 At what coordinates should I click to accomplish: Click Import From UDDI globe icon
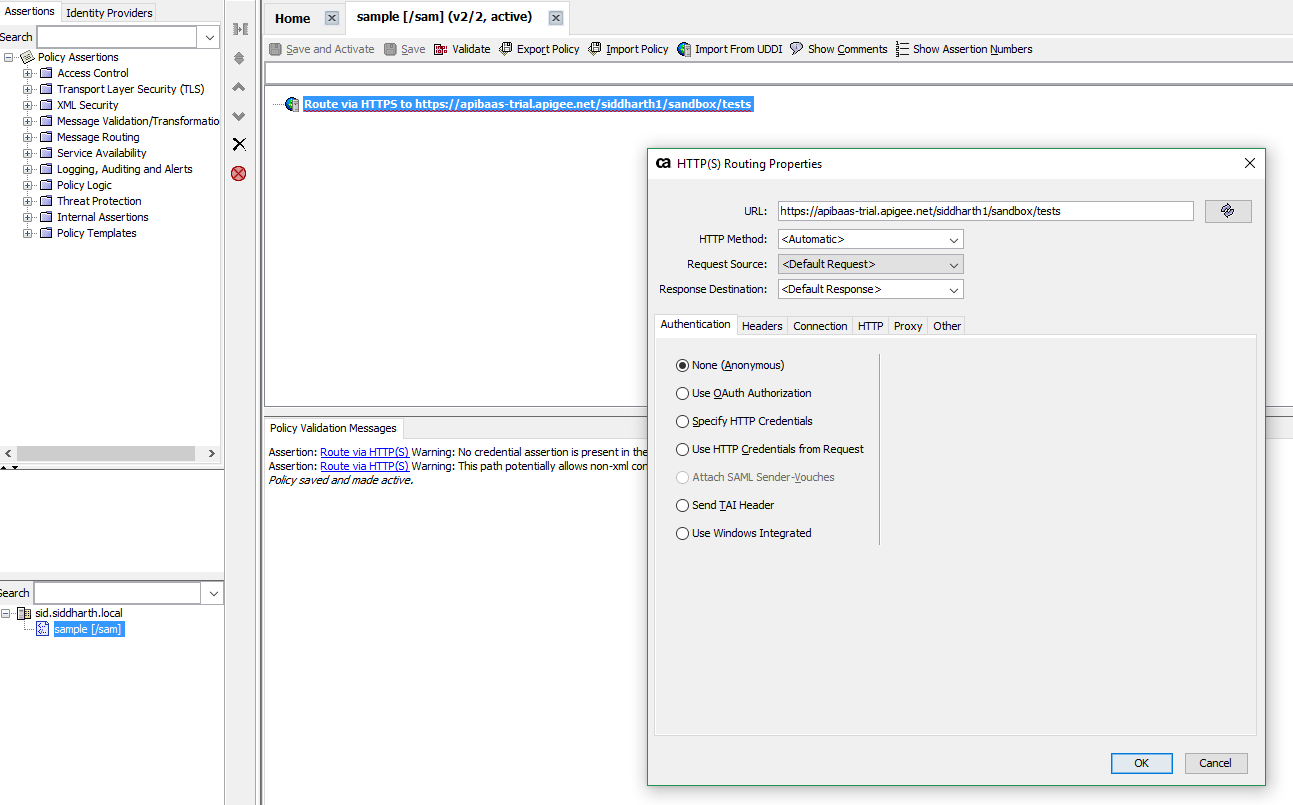click(684, 49)
